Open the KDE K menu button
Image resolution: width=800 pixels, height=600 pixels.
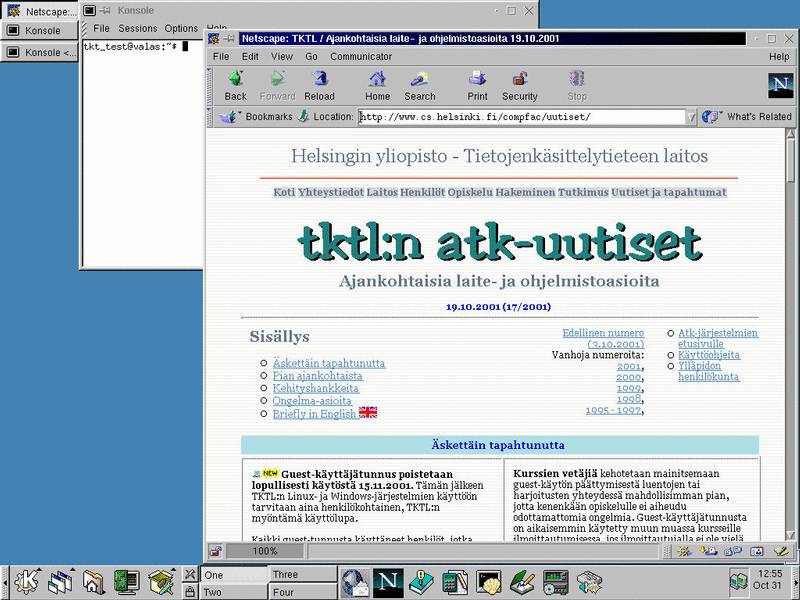26,582
